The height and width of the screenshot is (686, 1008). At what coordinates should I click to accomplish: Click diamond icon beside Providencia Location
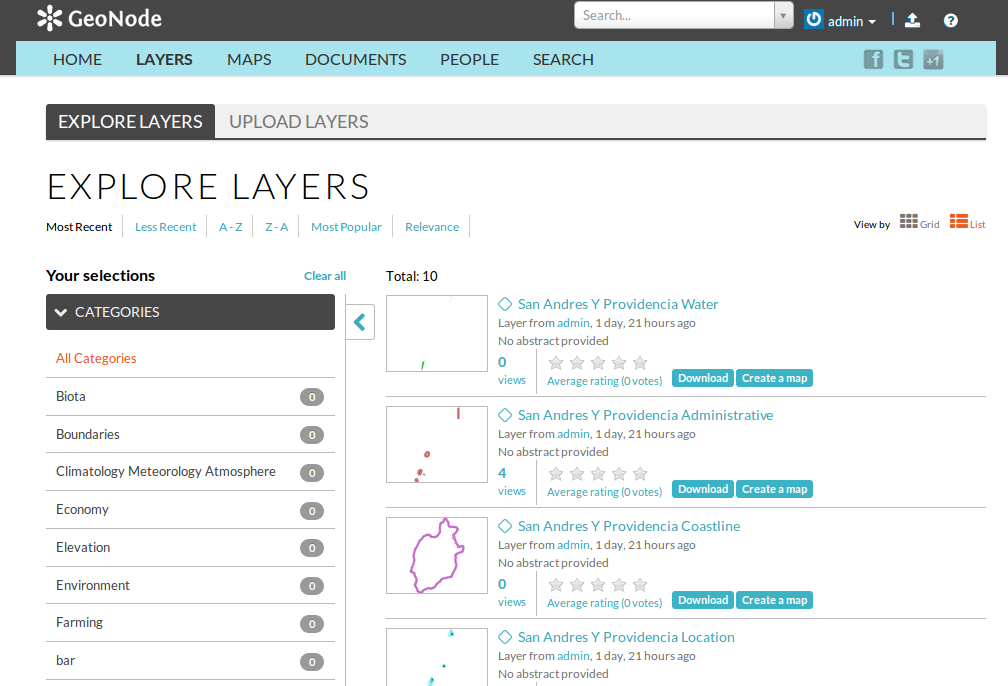[x=505, y=636]
